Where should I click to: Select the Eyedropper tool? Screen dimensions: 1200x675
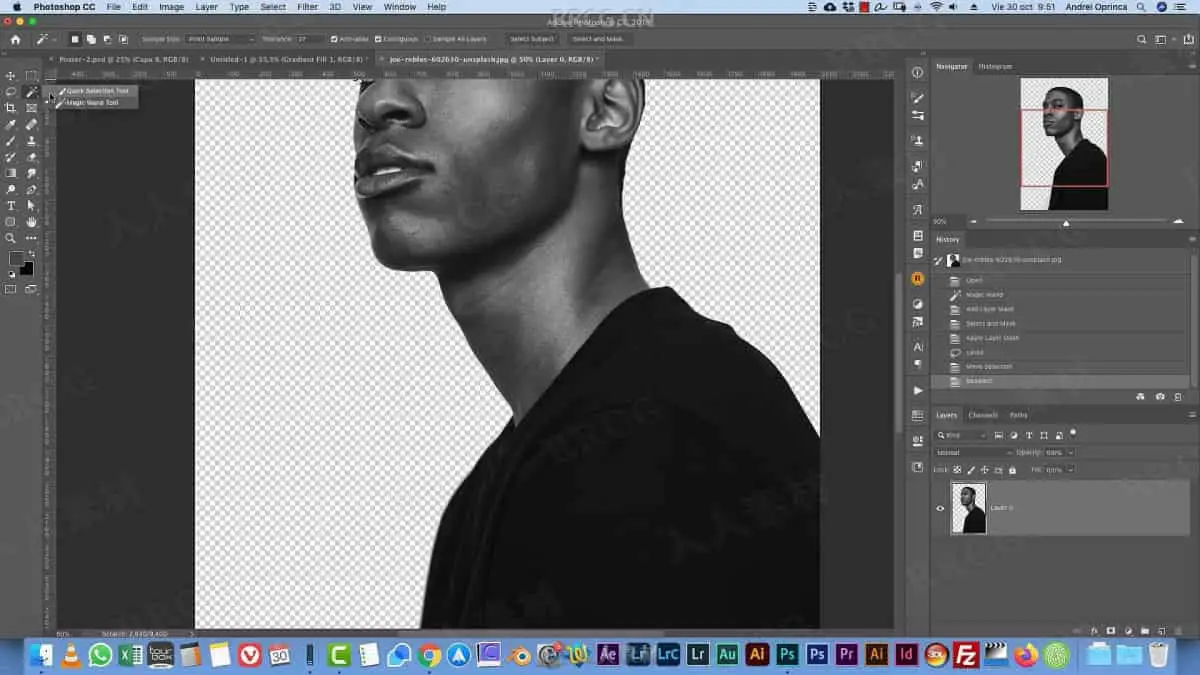coord(11,125)
